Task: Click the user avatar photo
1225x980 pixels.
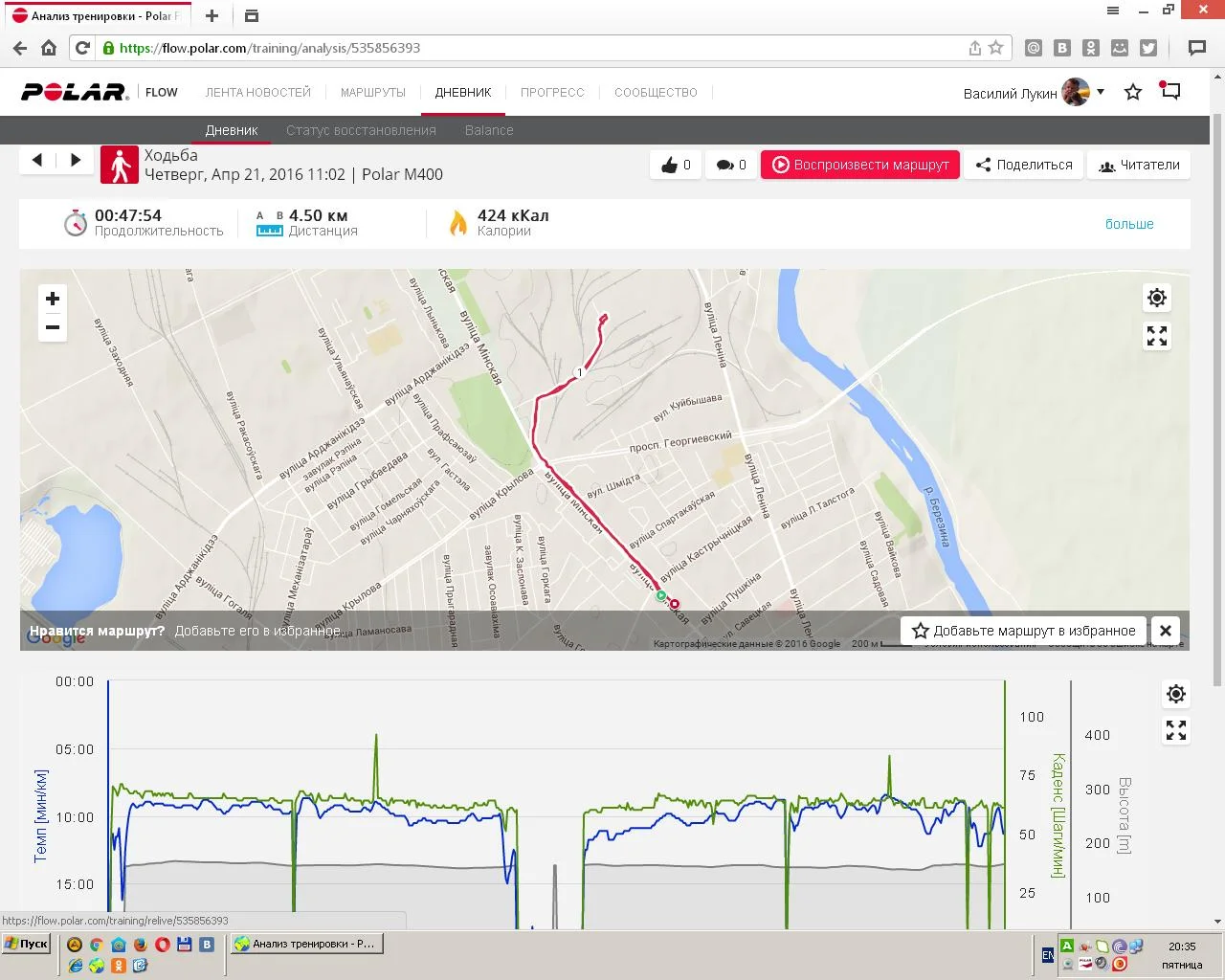Action: [x=1076, y=92]
